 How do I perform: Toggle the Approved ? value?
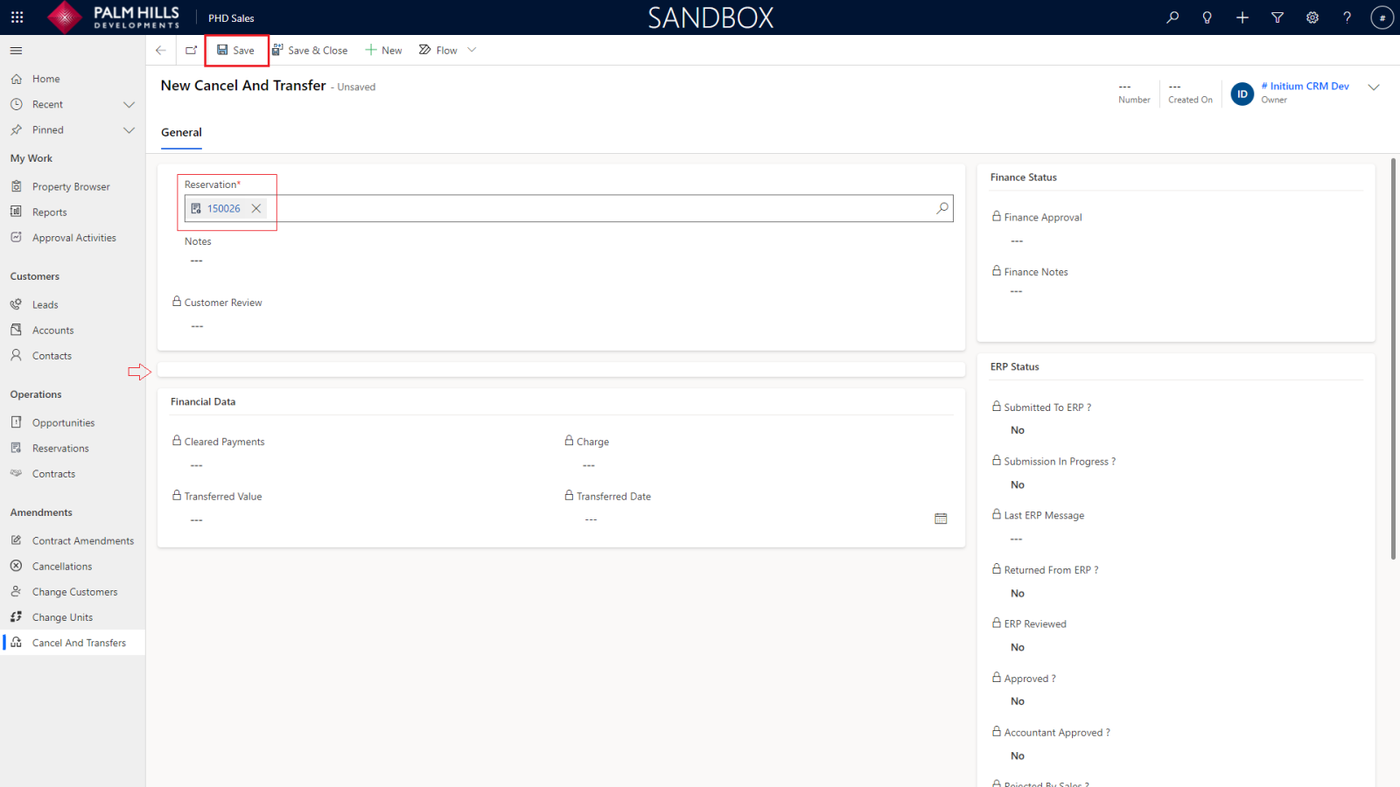click(x=1017, y=701)
